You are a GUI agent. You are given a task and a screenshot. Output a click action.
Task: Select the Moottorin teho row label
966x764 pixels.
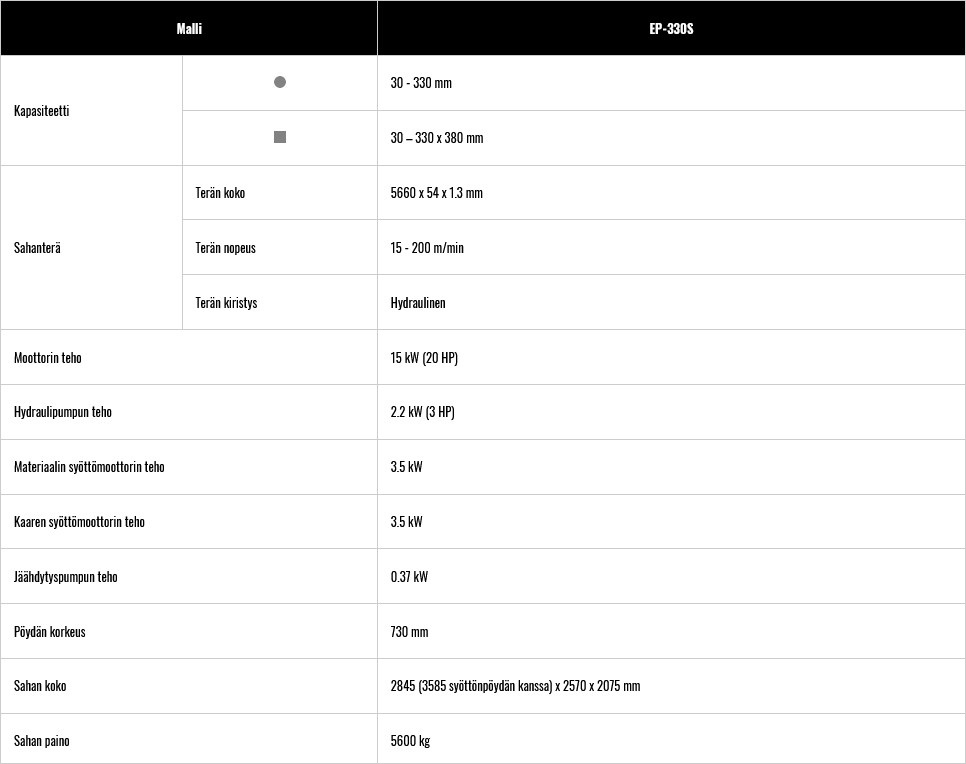47,357
